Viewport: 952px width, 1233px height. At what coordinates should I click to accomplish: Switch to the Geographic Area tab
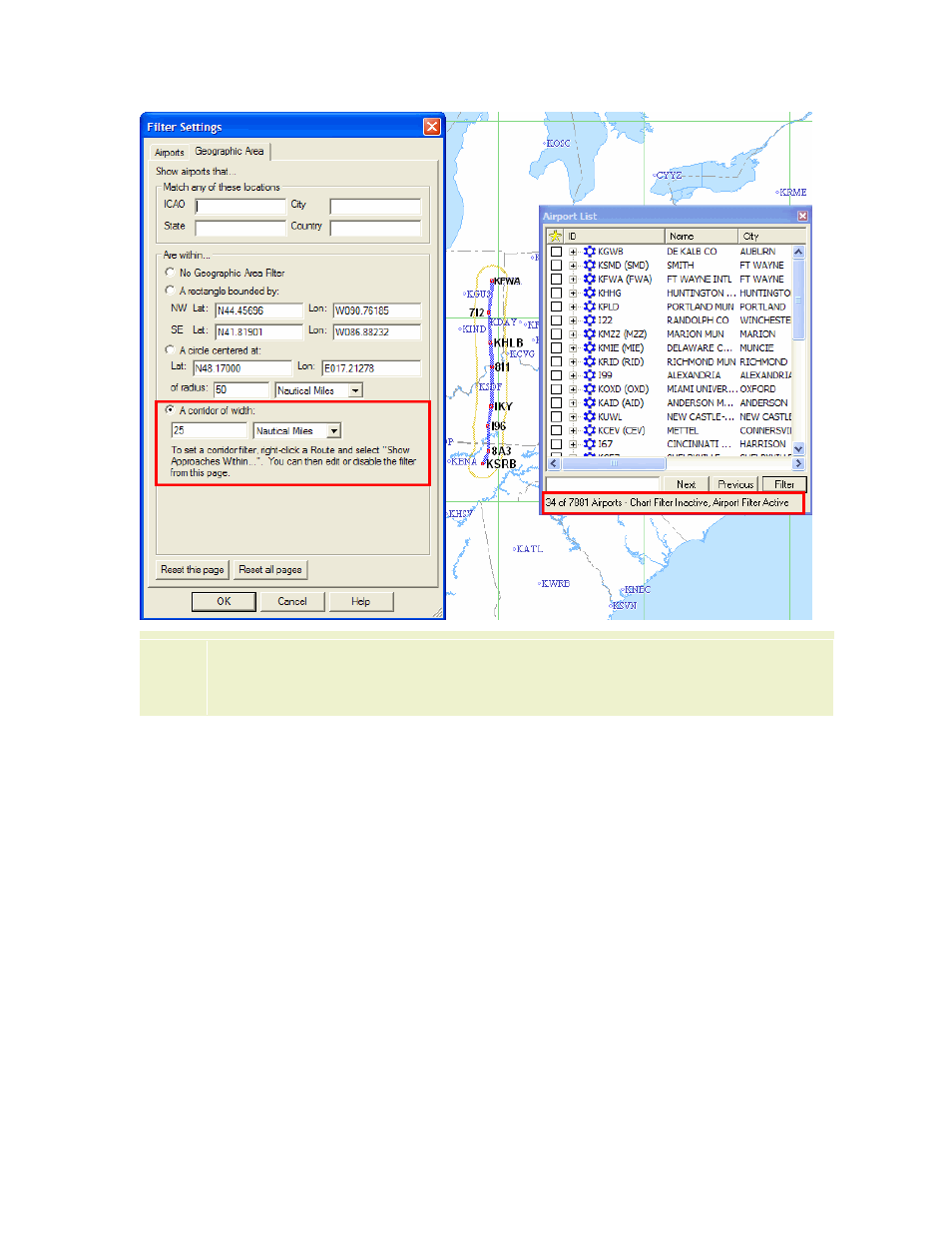(x=230, y=151)
